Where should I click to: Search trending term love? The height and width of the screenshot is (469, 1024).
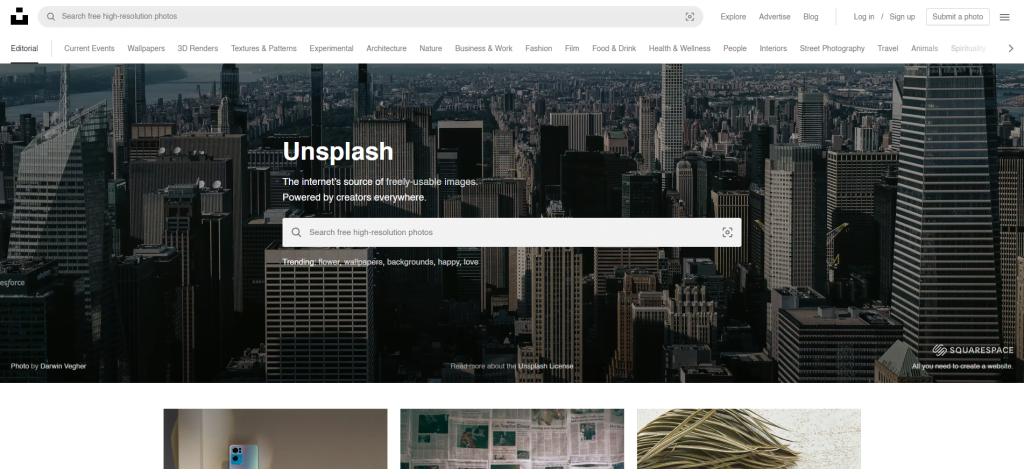click(x=471, y=262)
